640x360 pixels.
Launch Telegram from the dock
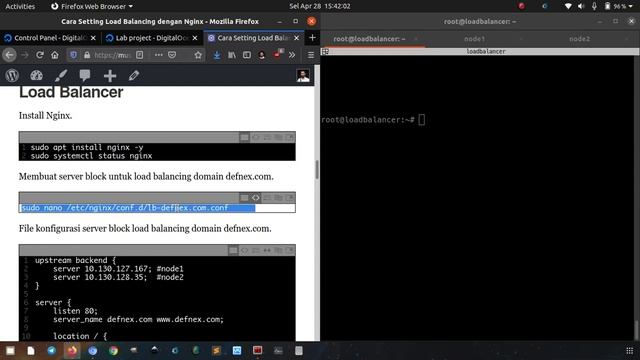point(51,350)
